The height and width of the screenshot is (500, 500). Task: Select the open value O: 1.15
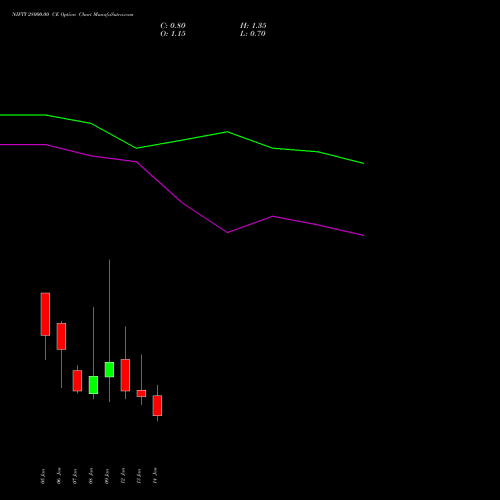click(173, 34)
